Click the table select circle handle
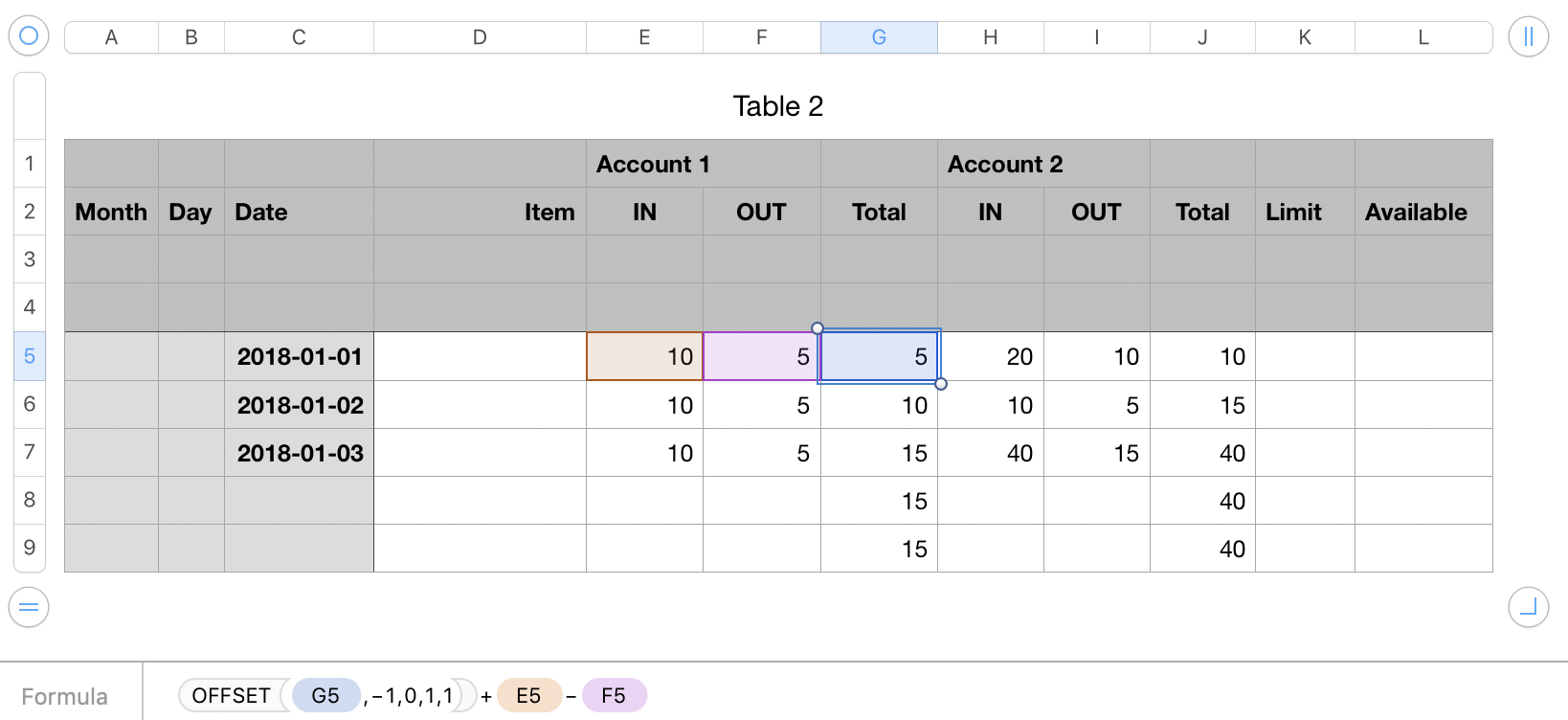1568x720 pixels. 29,36
